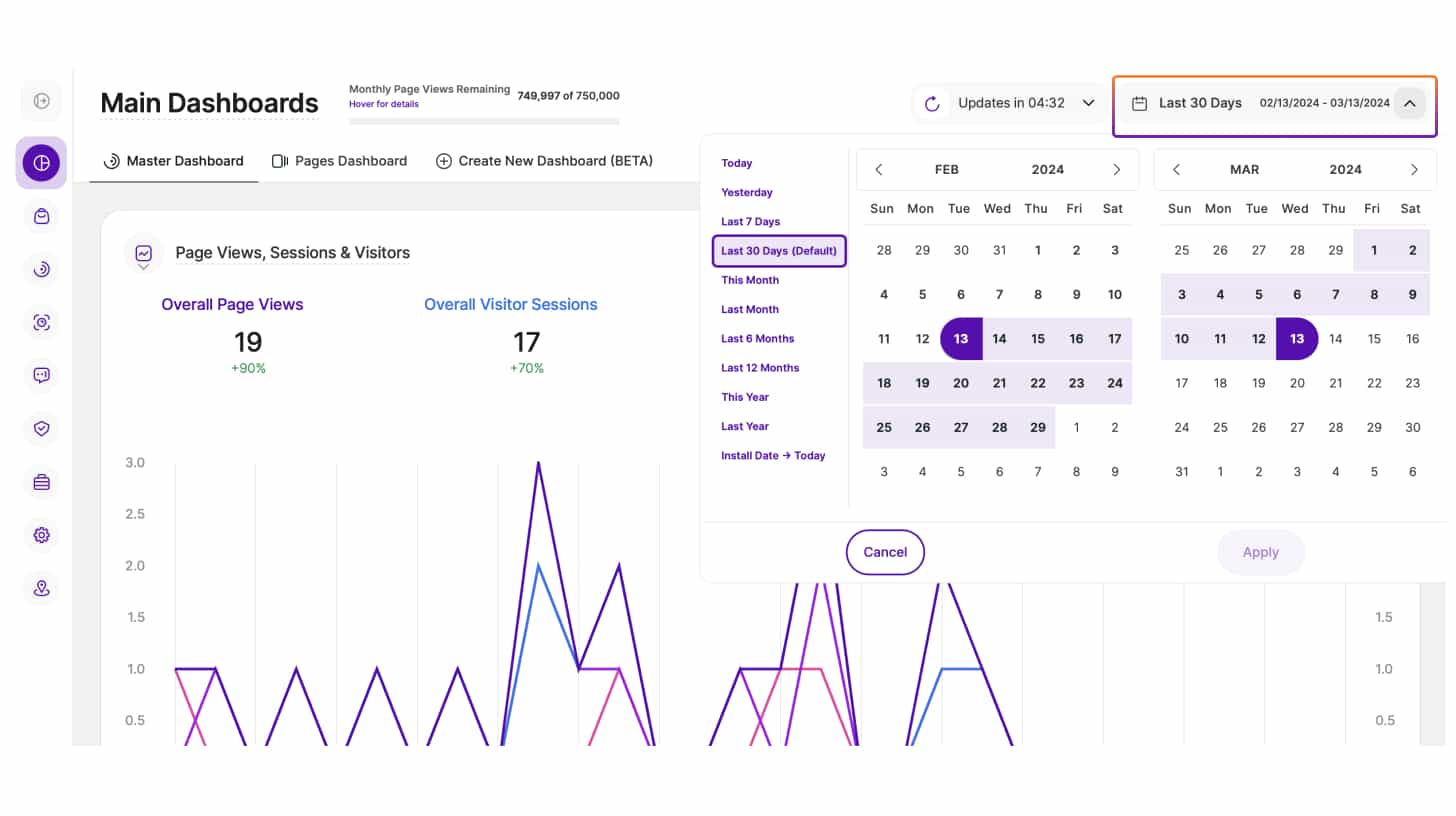Collapse the Last 30 Days date picker
This screenshot has width=1456, height=816.
(1409, 103)
